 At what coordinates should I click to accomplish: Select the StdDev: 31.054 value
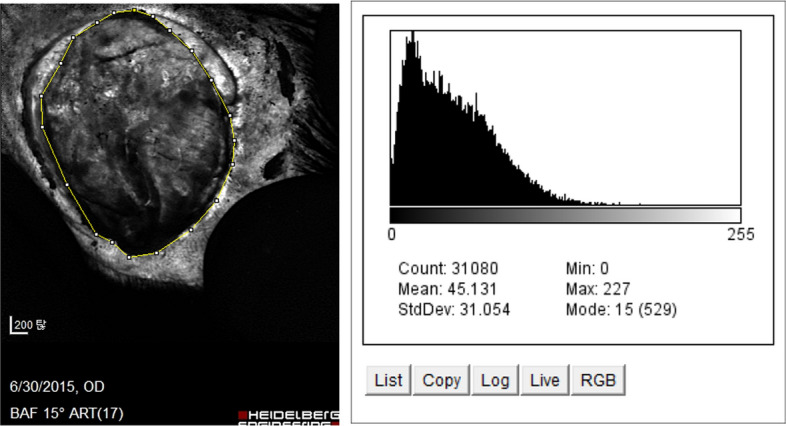tap(454, 310)
